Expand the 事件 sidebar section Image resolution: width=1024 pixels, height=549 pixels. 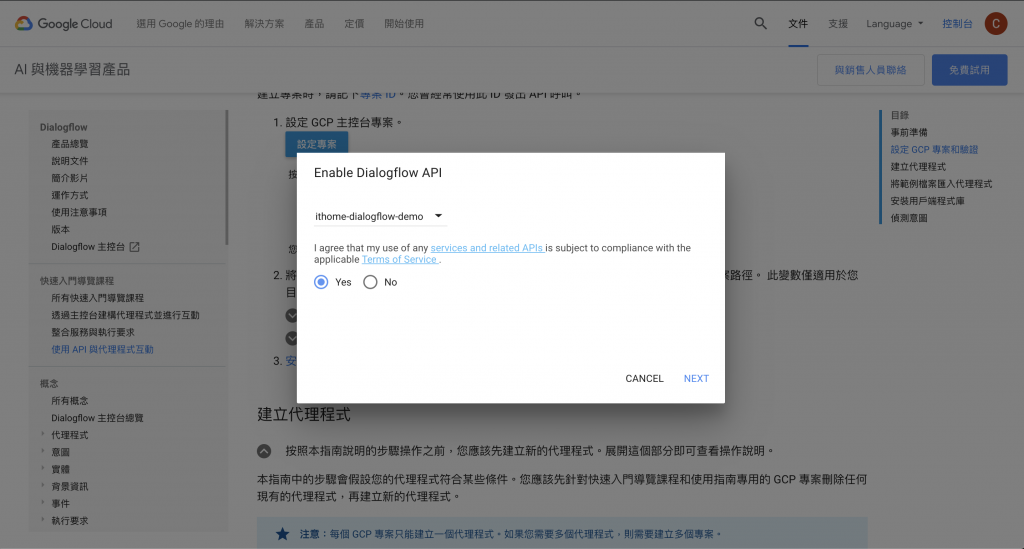(x=43, y=503)
